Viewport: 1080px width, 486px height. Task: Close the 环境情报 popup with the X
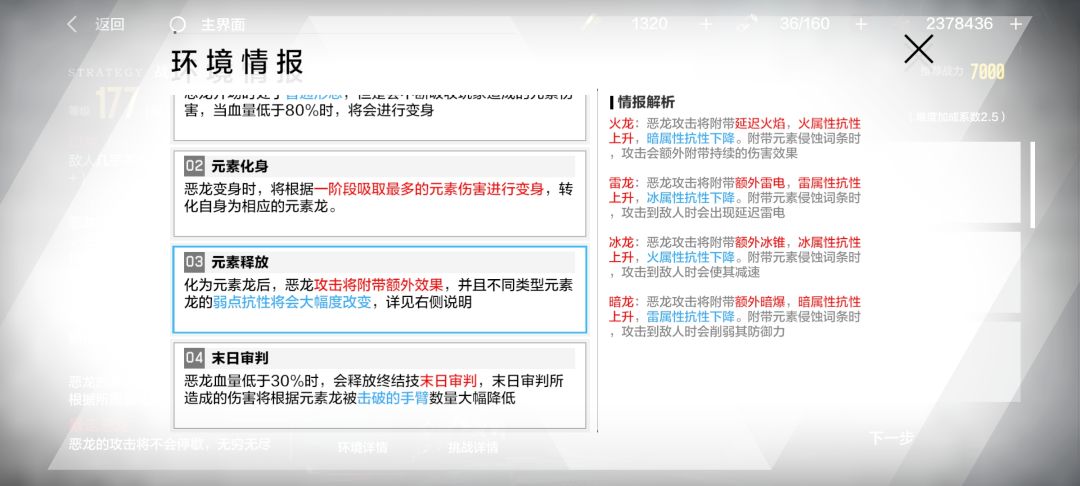(x=918, y=49)
